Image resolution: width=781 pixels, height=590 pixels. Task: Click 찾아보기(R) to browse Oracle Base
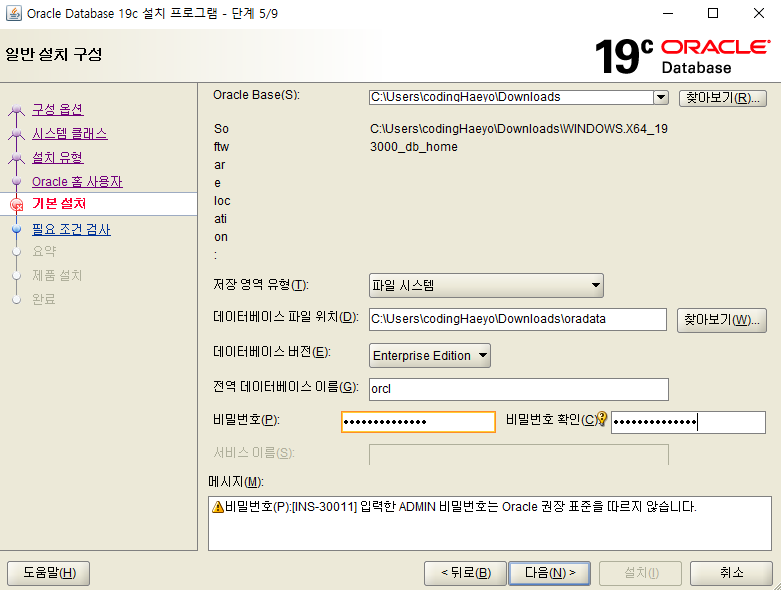pyautogui.click(x=722, y=98)
